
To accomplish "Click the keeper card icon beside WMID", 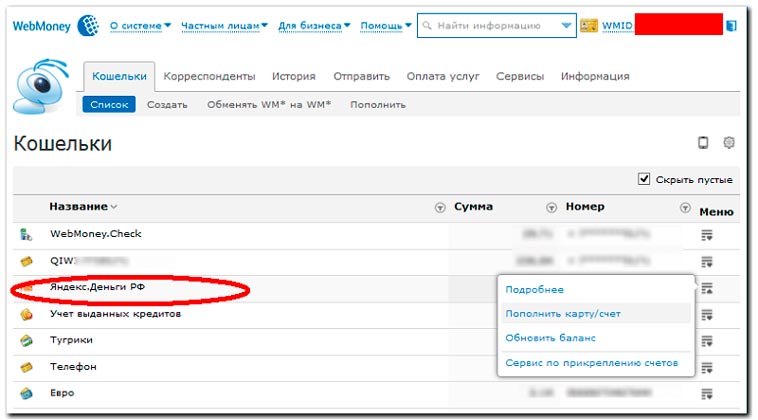I will point(589,25).
